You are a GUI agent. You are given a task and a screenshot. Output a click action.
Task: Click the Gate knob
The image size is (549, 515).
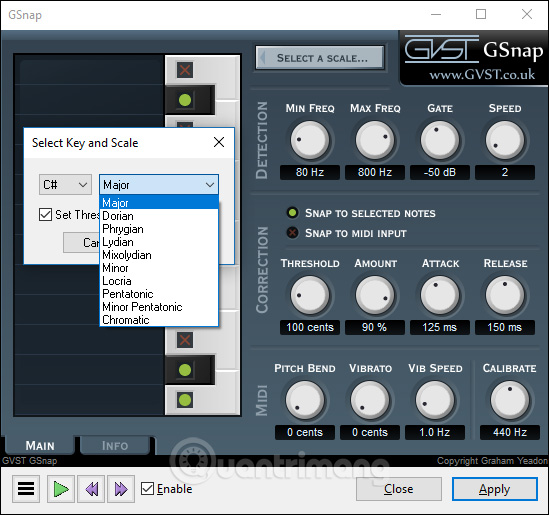tap(440, 140)
